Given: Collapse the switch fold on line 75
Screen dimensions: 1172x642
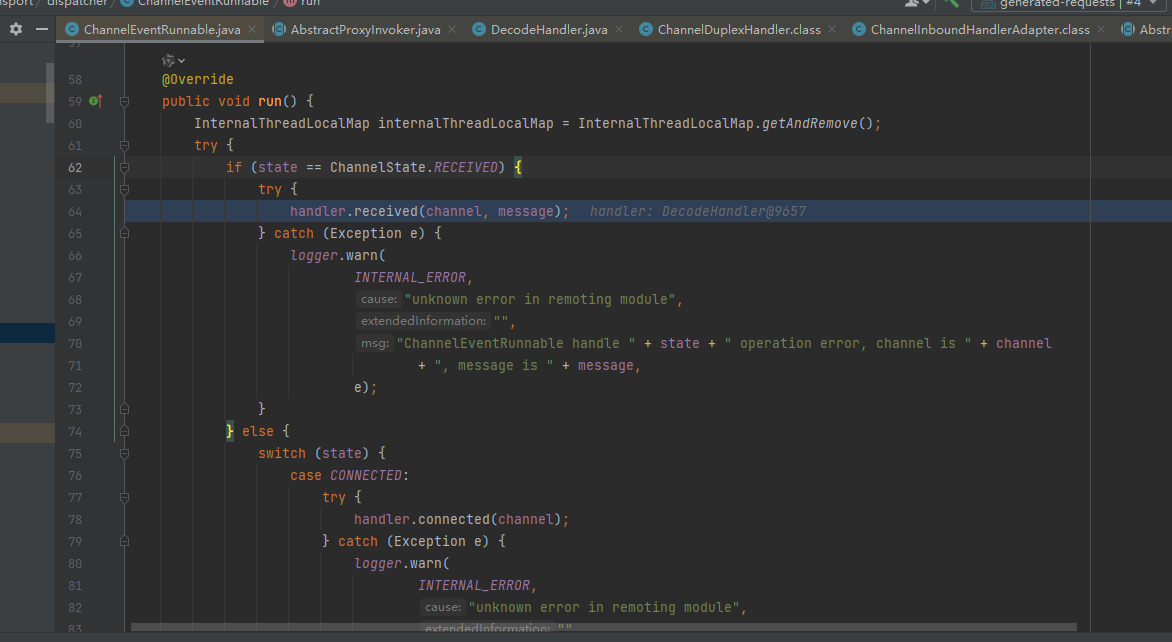Looking at the screenshot, I should pos(125,454).
